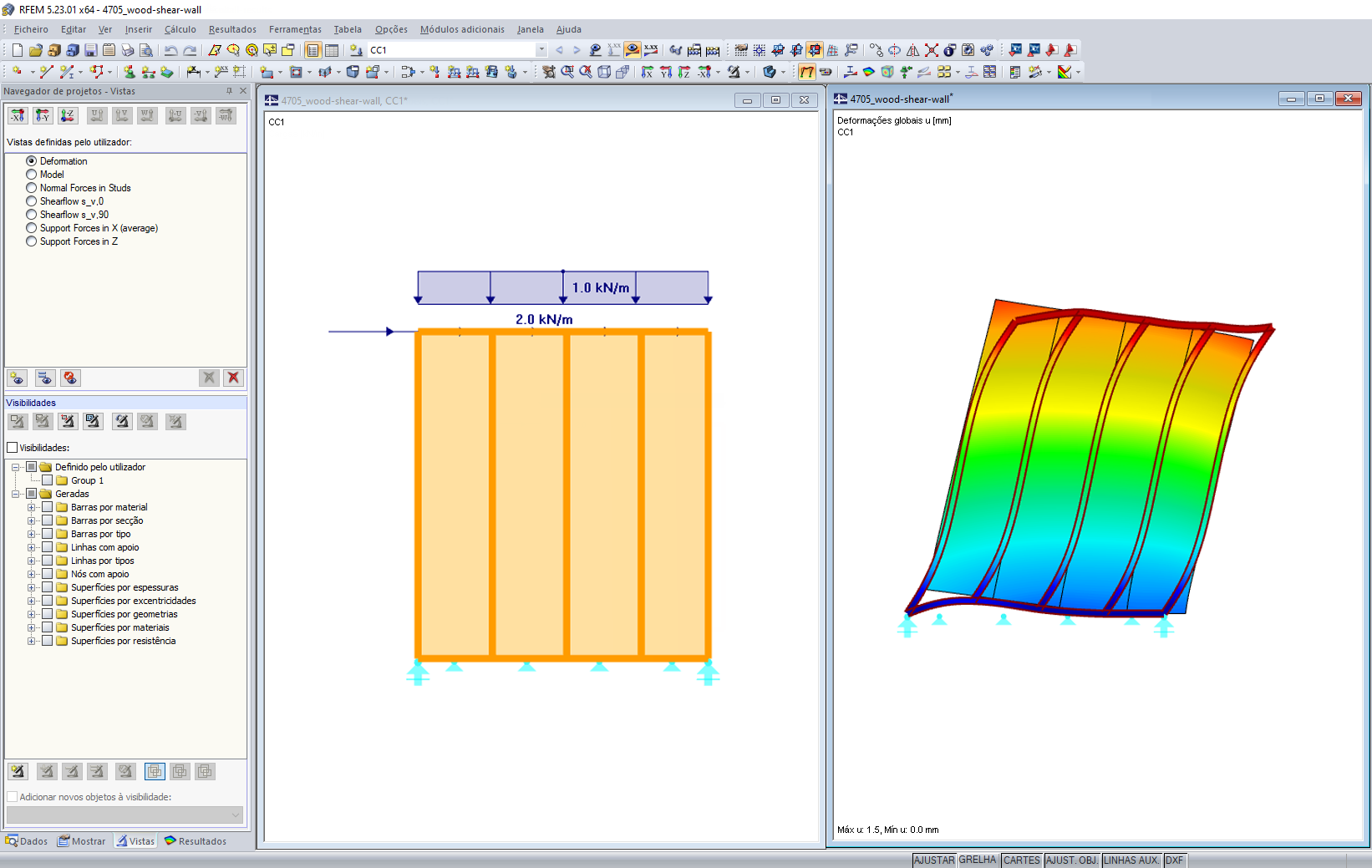
Task: Toggle the table display icon
Action: [x=332, y=50]
